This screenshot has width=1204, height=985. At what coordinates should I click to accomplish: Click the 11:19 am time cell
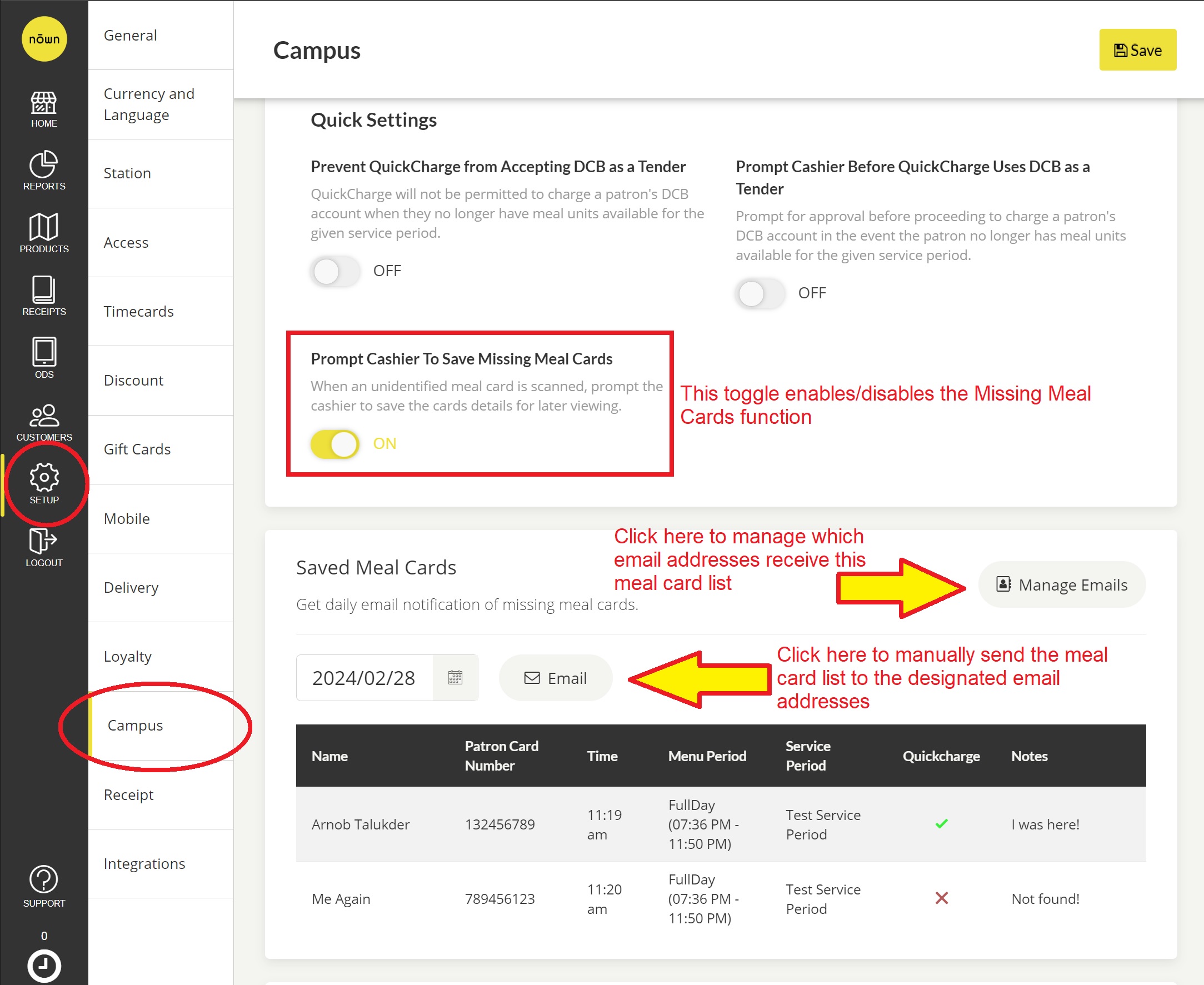605,824
